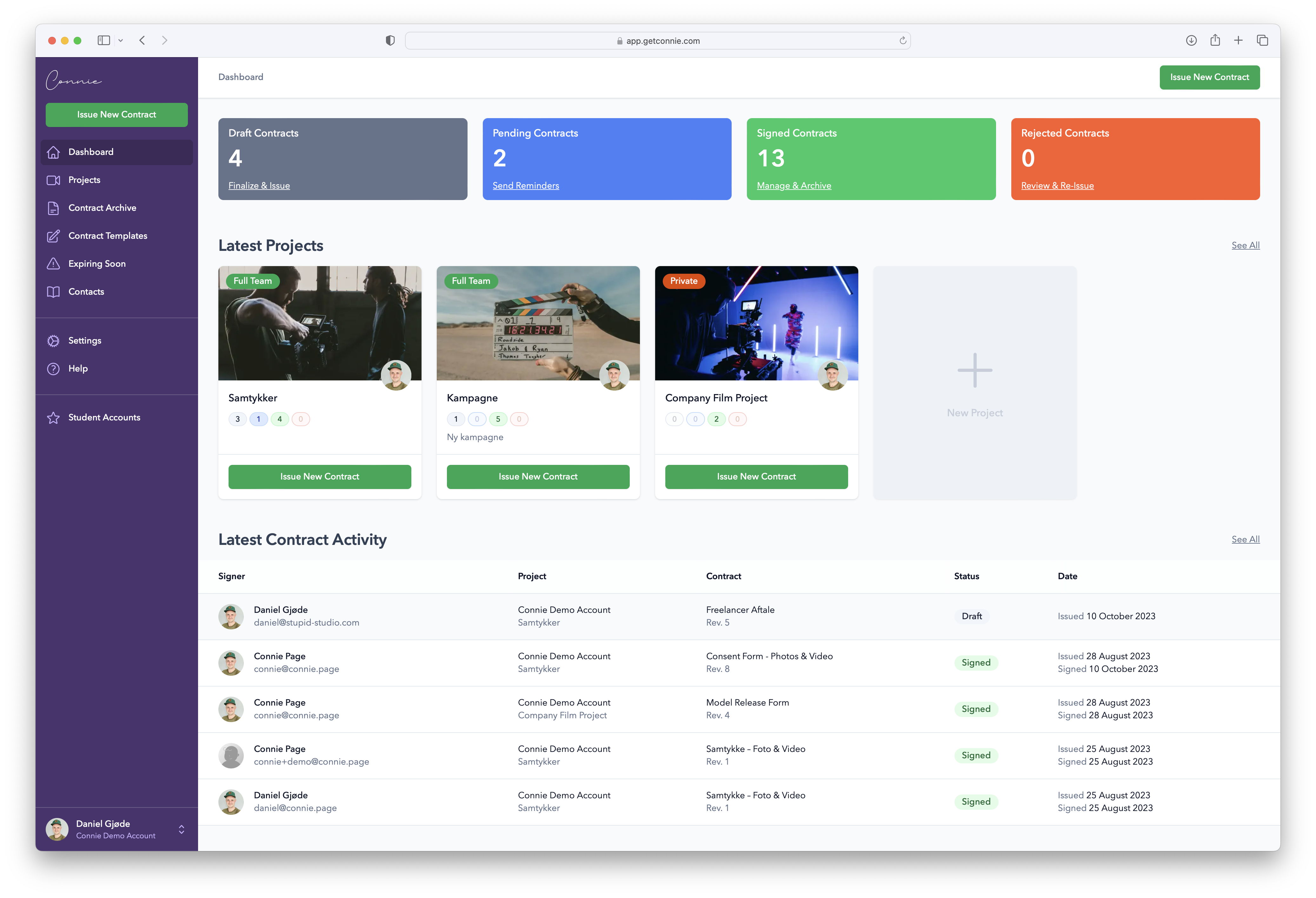The image size is (1316, 898).
Task: Click the green signed count badge on Samtykker
Action: 280,419
